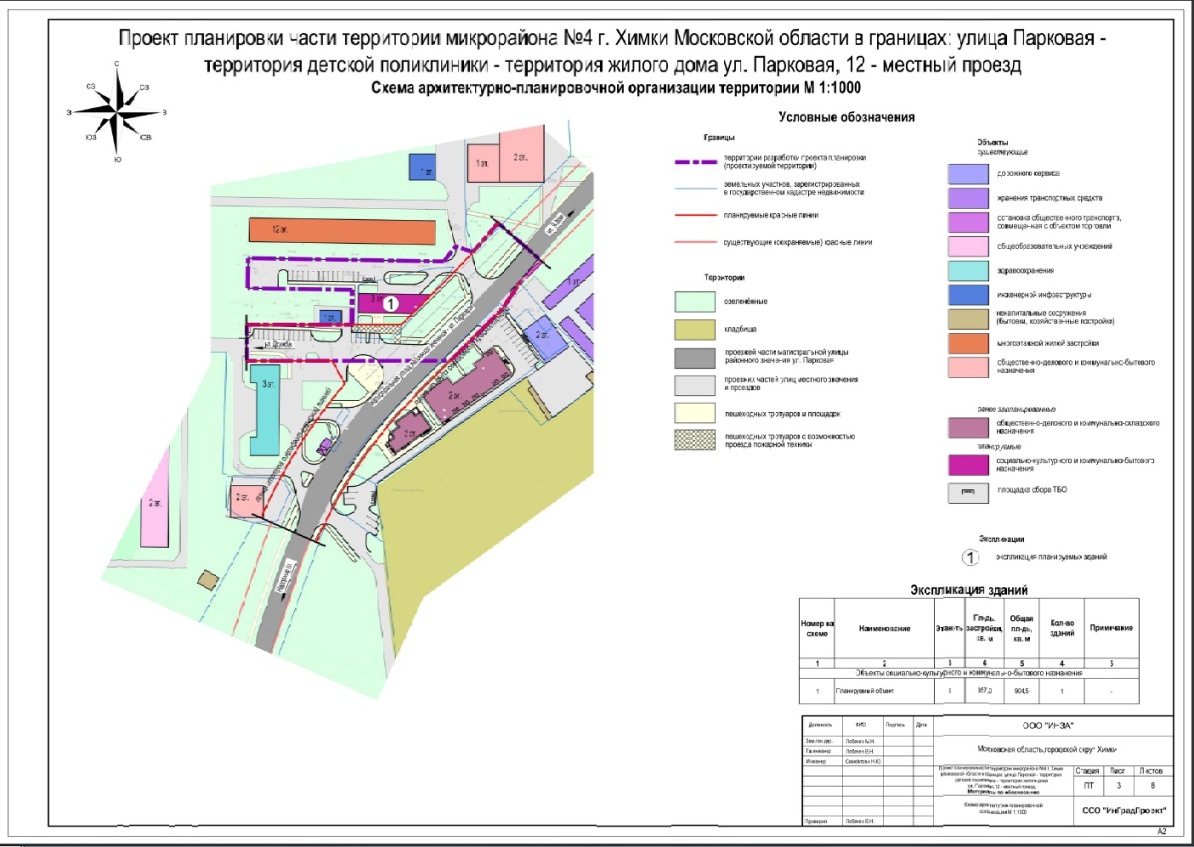Click the circled 1 in the legend
The width and height of the screenshot is (1194, 847).
[x=970, y=558]
